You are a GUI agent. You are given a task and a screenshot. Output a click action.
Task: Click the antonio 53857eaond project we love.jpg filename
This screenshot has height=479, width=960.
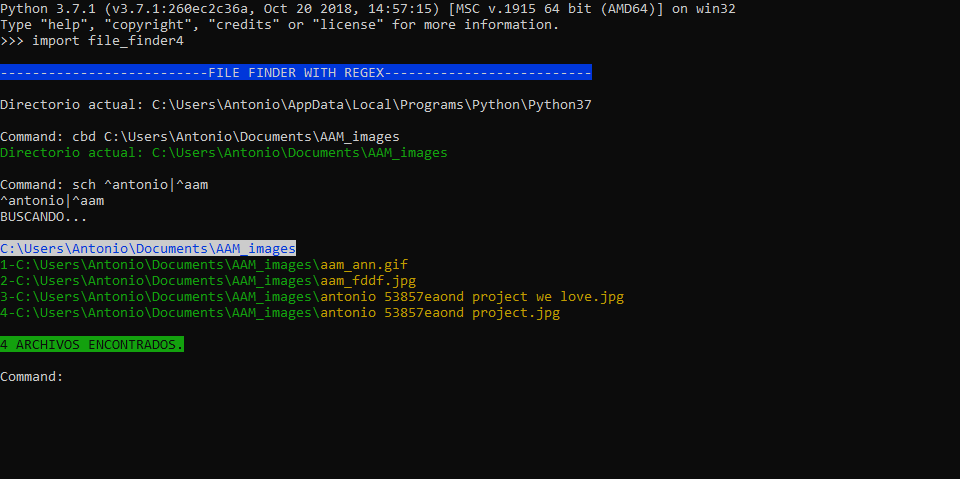pyautogui.click(x=472, y=297)
